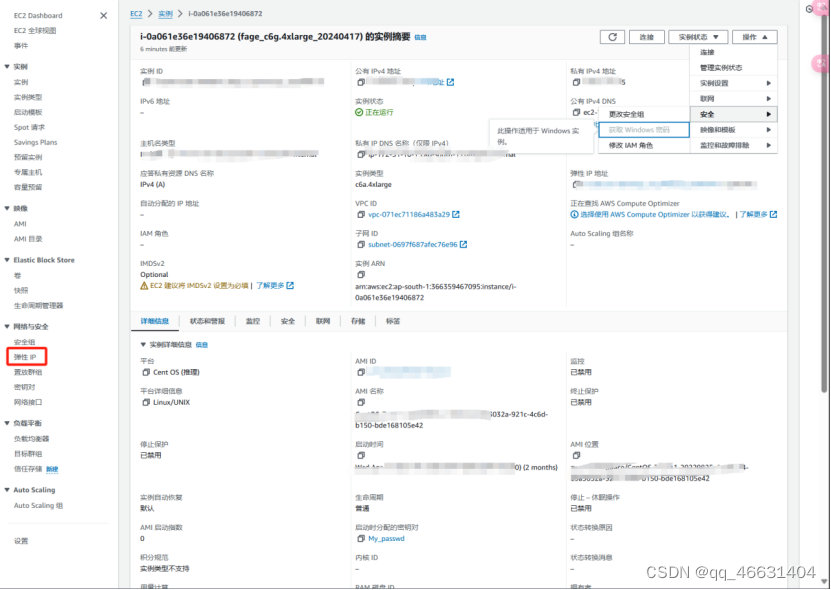Collapse the 网络与安全 sidebar section
The height and width of the screenshot is (590, 831).
click(7, 327)
